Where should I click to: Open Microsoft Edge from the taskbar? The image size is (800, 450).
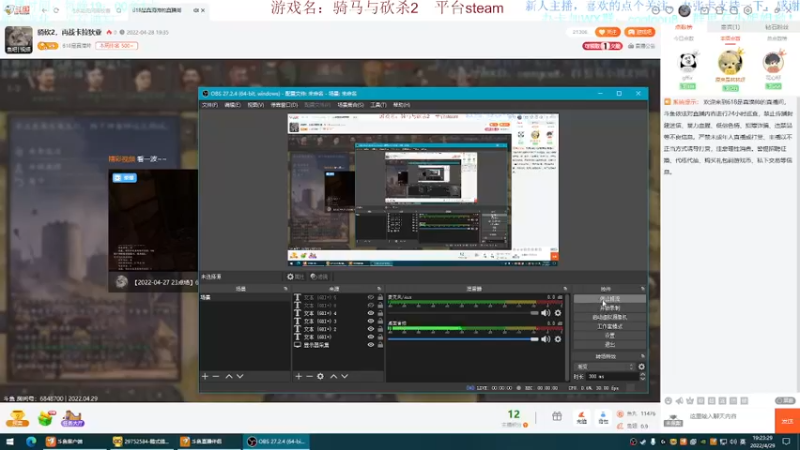(31, 441)
